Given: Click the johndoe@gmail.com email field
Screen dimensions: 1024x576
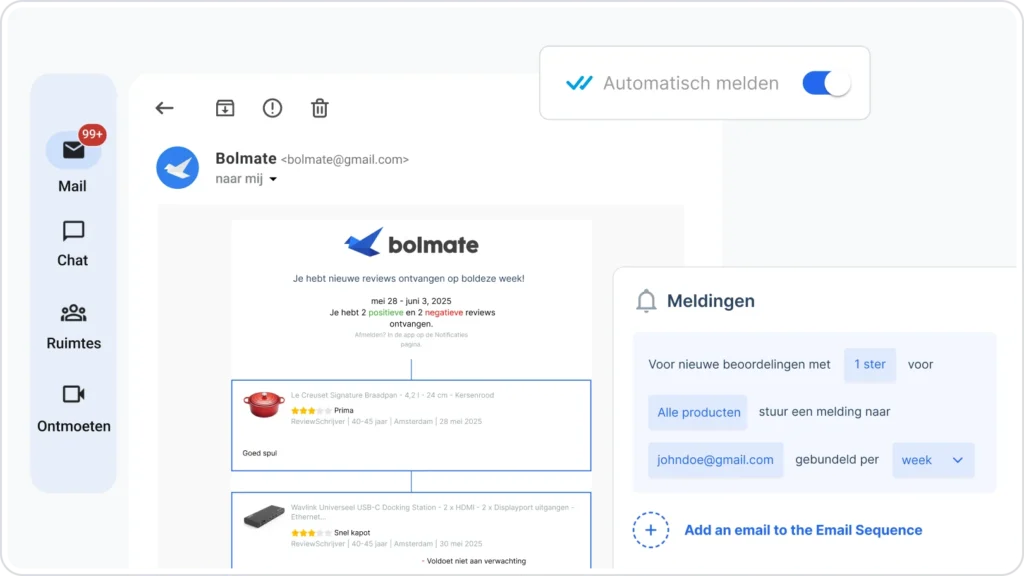Looking at the screenshot, I should [x=715, y=460].
